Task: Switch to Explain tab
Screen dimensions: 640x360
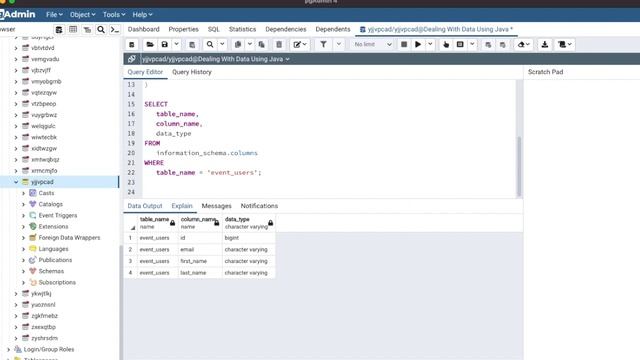Action: click(182, 206)
